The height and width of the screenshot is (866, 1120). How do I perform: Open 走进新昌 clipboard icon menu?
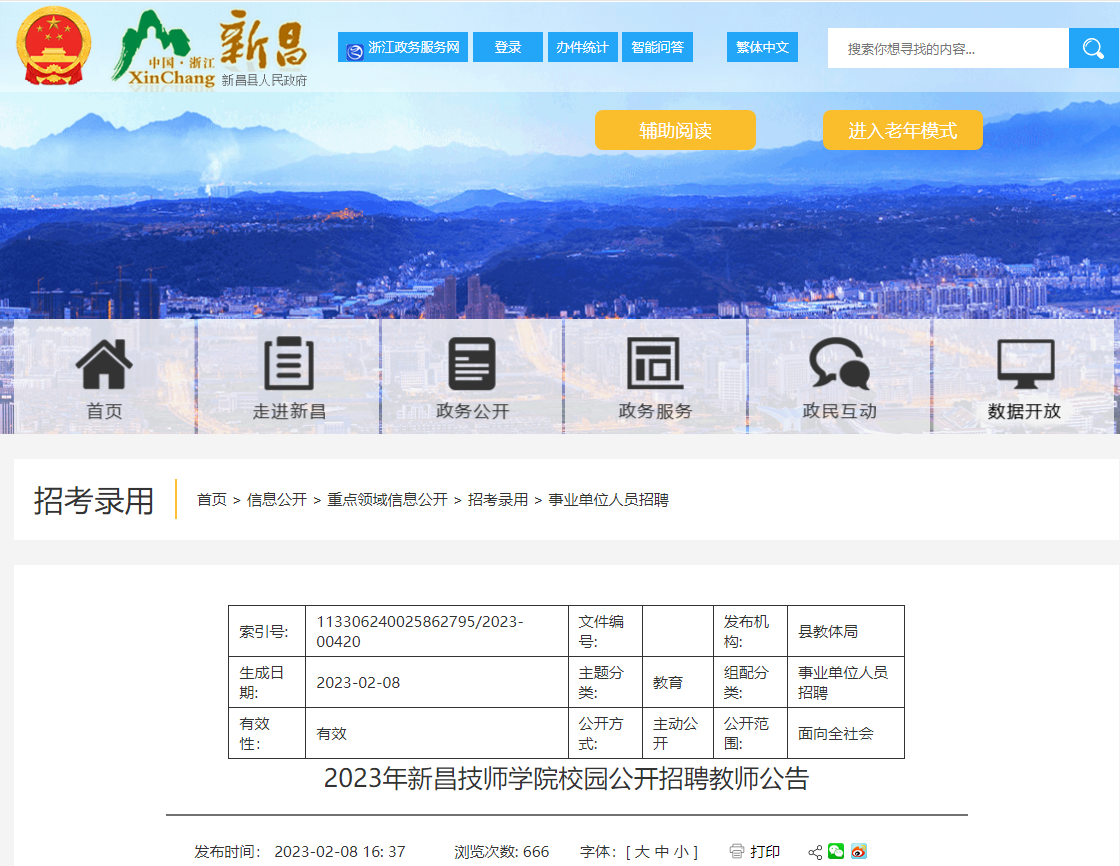click(289, 364)
